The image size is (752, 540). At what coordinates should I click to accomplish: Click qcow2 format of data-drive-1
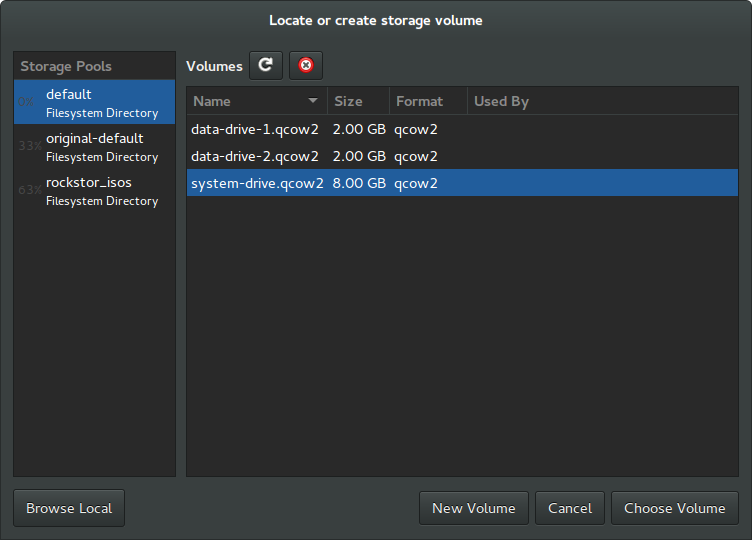(416, 130)
